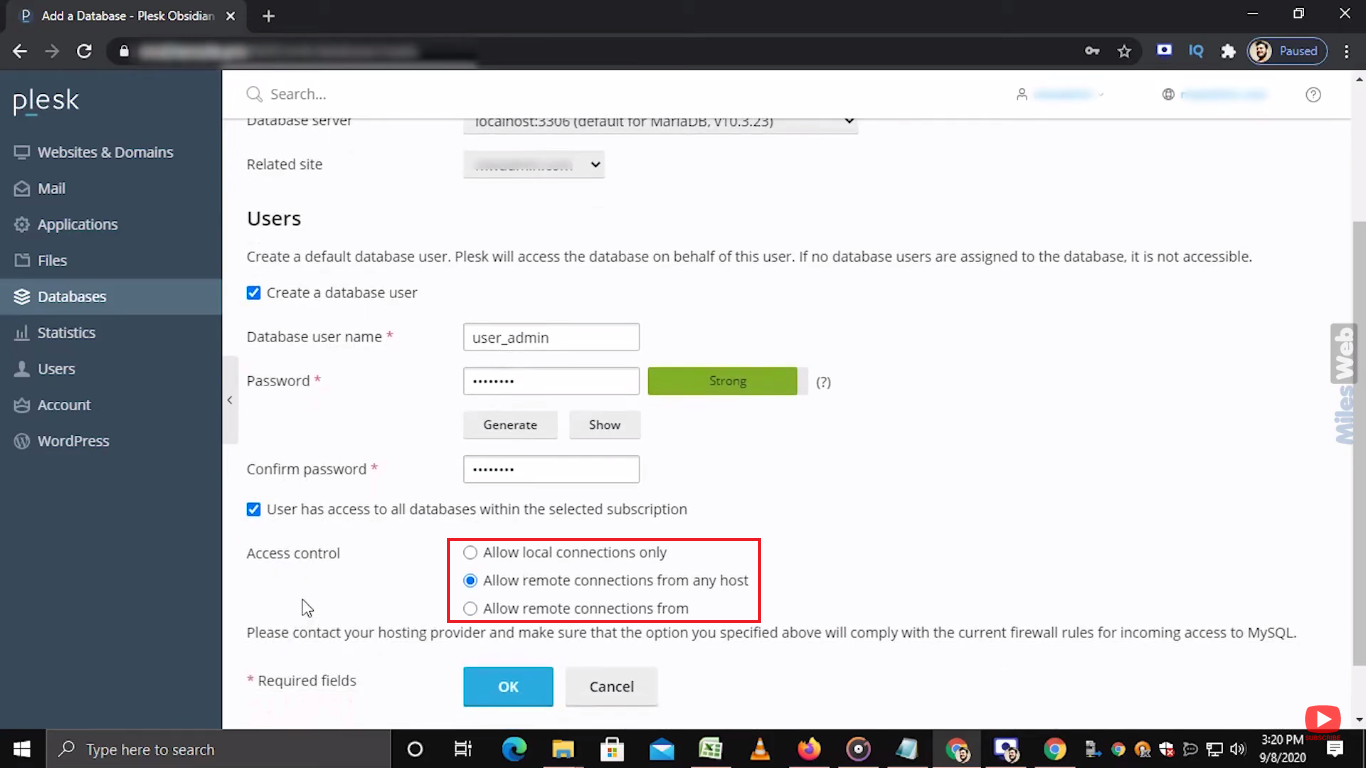Click the screen recorder extension icon
Image resolution: width=1366 pixels, height=768 pixels.
pyautogui.click(x=1164, y=51)
